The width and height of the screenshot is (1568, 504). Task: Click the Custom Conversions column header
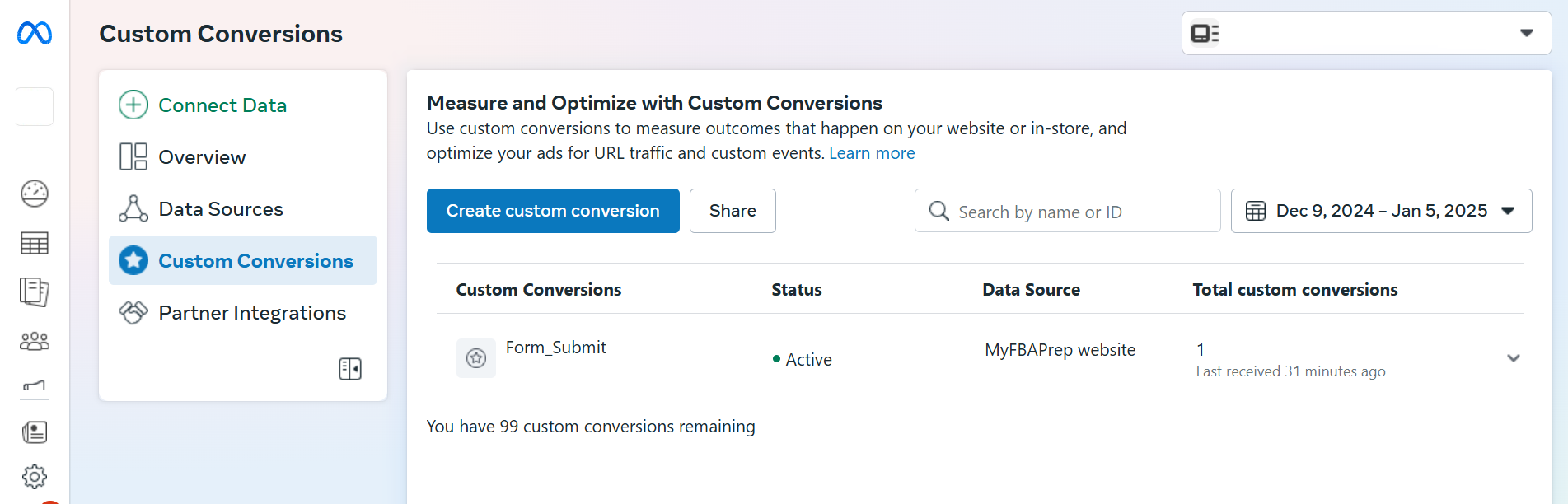[x=539, y=290]
